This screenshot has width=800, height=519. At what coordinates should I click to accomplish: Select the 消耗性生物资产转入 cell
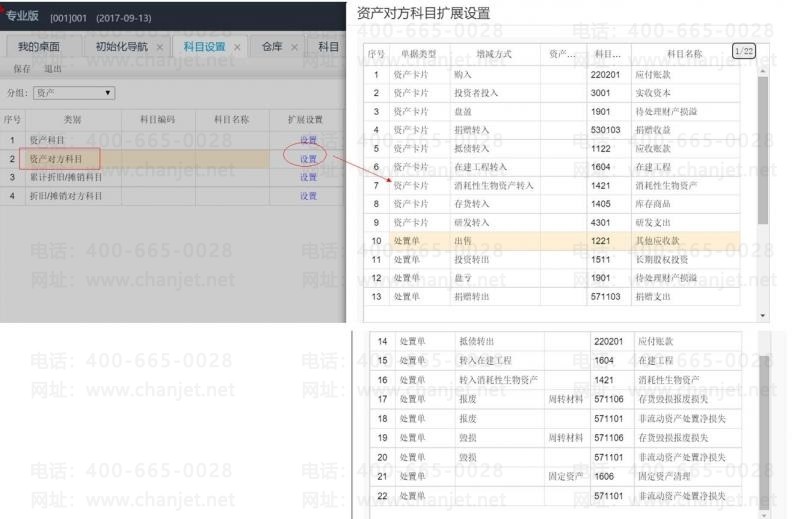(x=494, y=185)
